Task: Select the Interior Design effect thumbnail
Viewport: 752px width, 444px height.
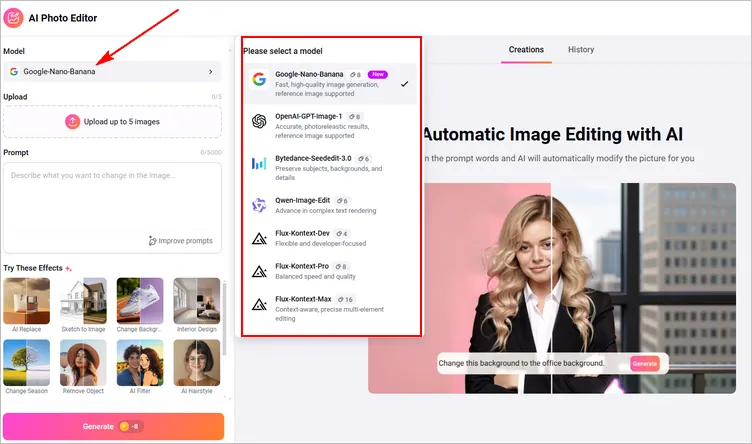Action: click(197, 301)
